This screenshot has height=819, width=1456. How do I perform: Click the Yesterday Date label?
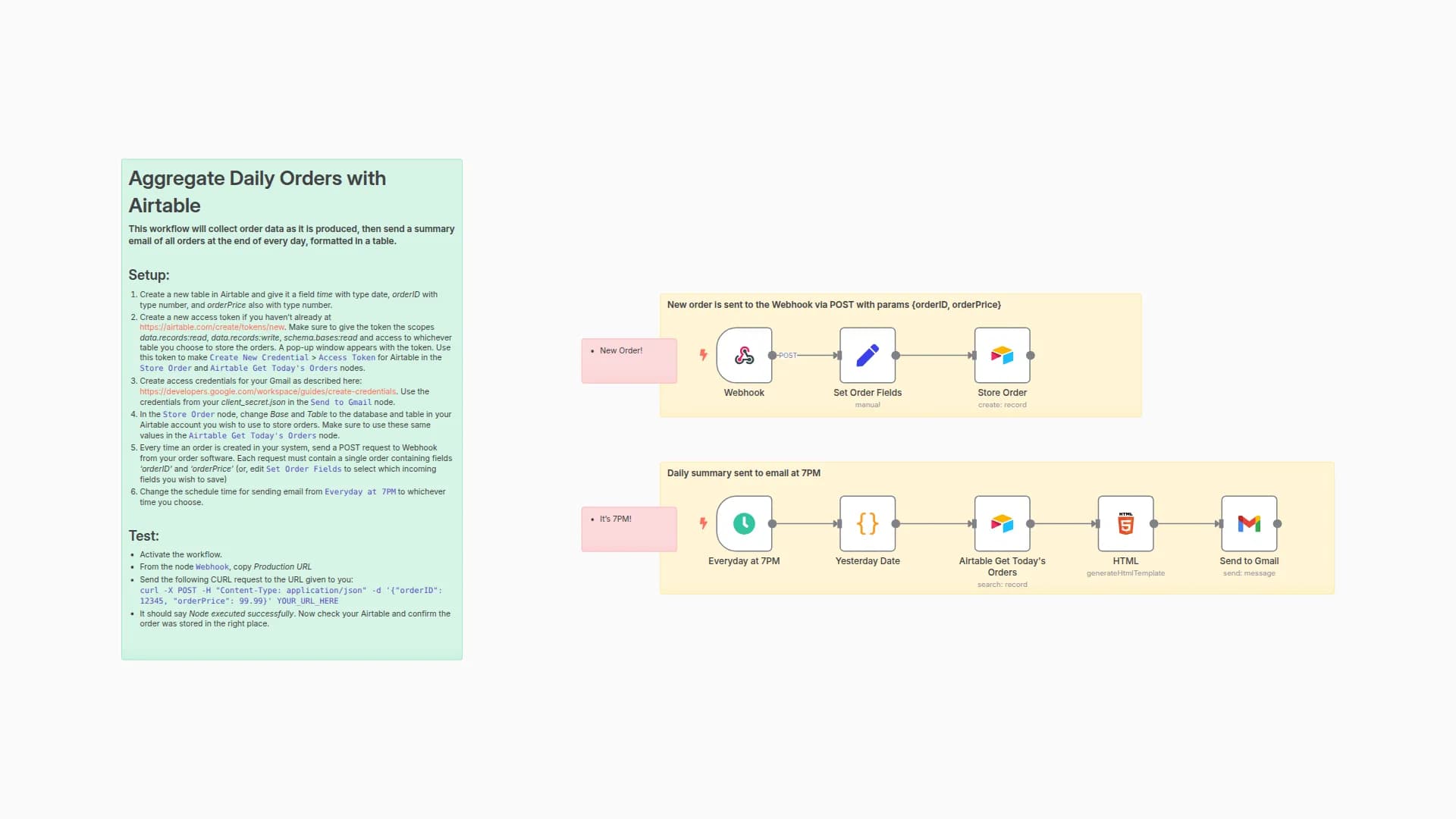868,561
